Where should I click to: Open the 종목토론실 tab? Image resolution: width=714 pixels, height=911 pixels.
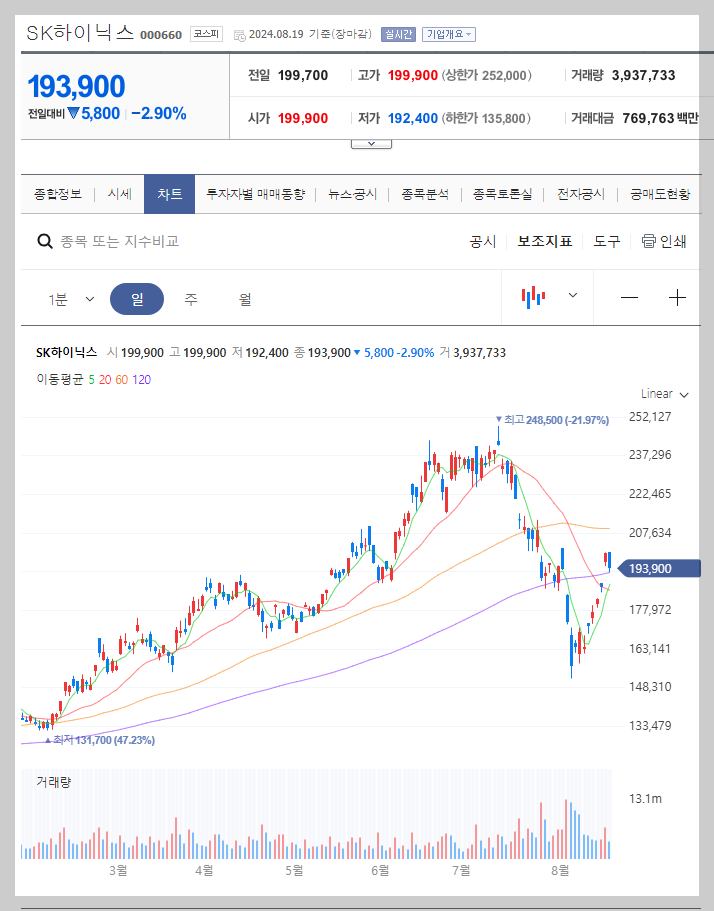tap(501, 195)
